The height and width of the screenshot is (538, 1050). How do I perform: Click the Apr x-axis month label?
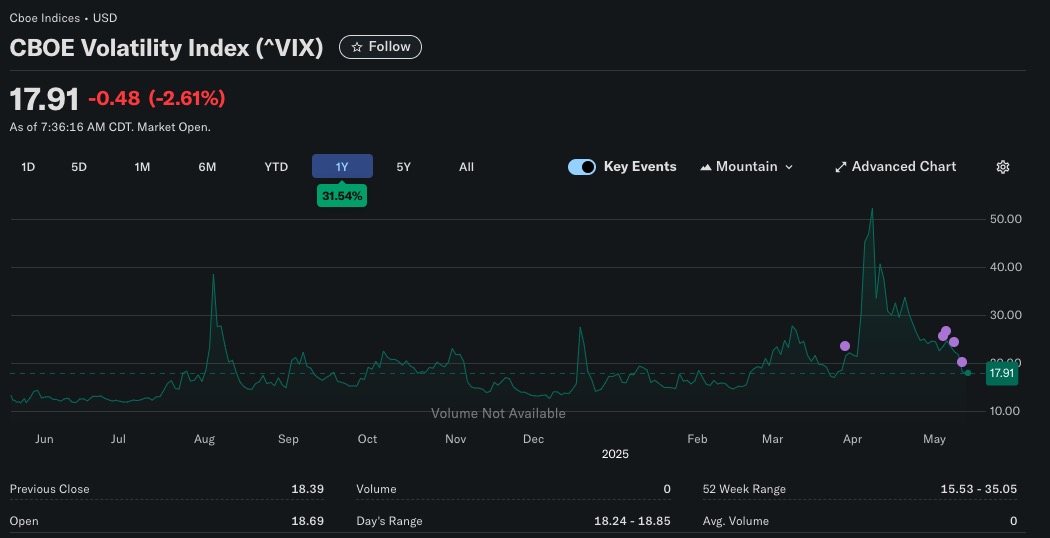tap(852, 440)
